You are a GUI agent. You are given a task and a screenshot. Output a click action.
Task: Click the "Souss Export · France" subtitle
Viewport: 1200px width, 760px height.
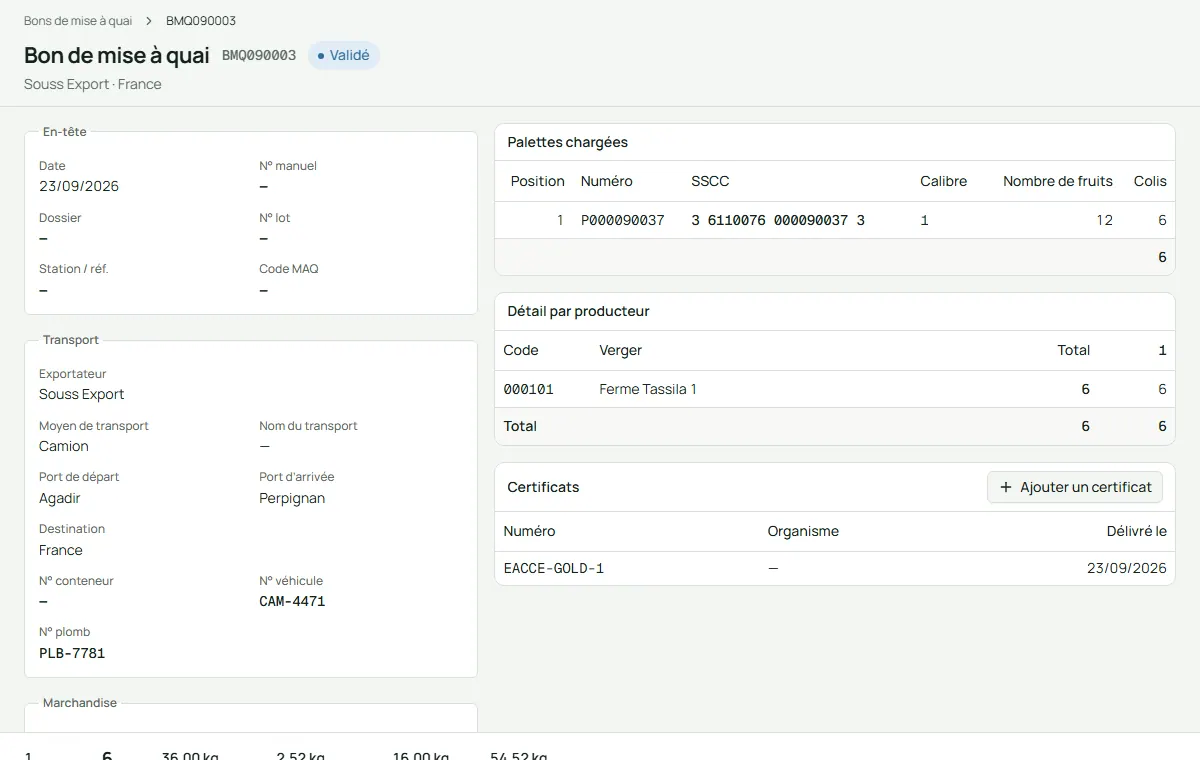click(x=93, y=84)
